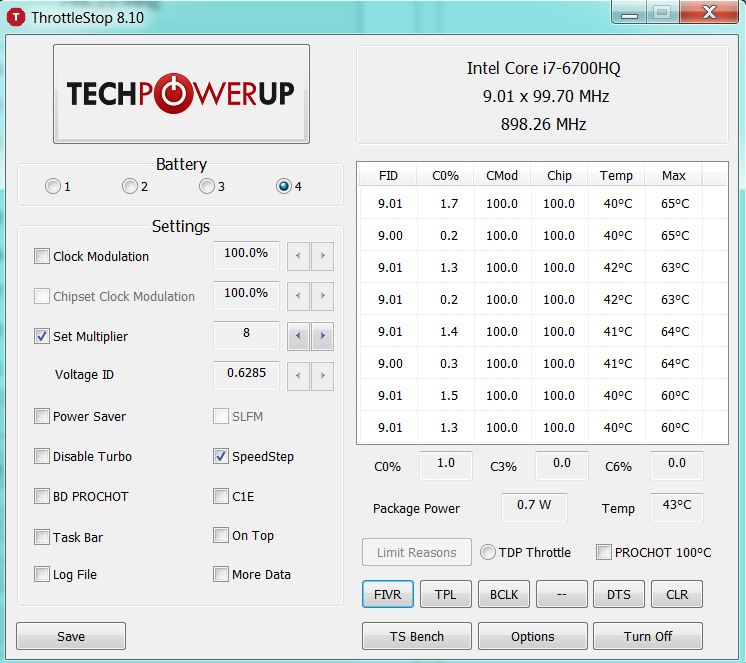Decrease Voltage ID with left arrow
The image size is (746, 663).
click(x=298, y=376)
